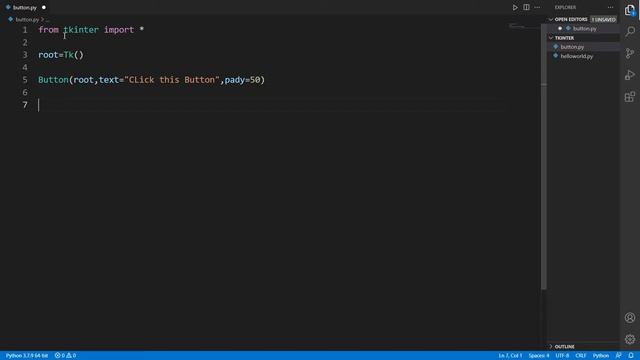
Task: Click the Button keyword on line 5
Action: [53, 80]
